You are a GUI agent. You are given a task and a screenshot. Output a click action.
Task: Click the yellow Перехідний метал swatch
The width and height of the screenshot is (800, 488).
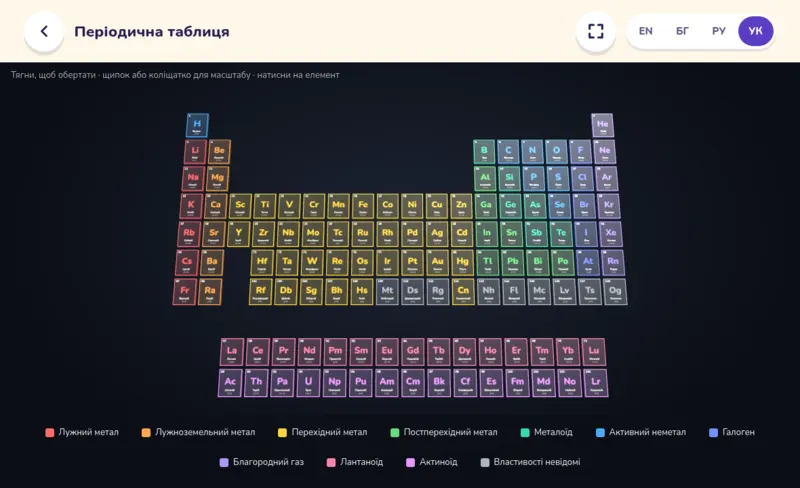click(x=282, y=433)
